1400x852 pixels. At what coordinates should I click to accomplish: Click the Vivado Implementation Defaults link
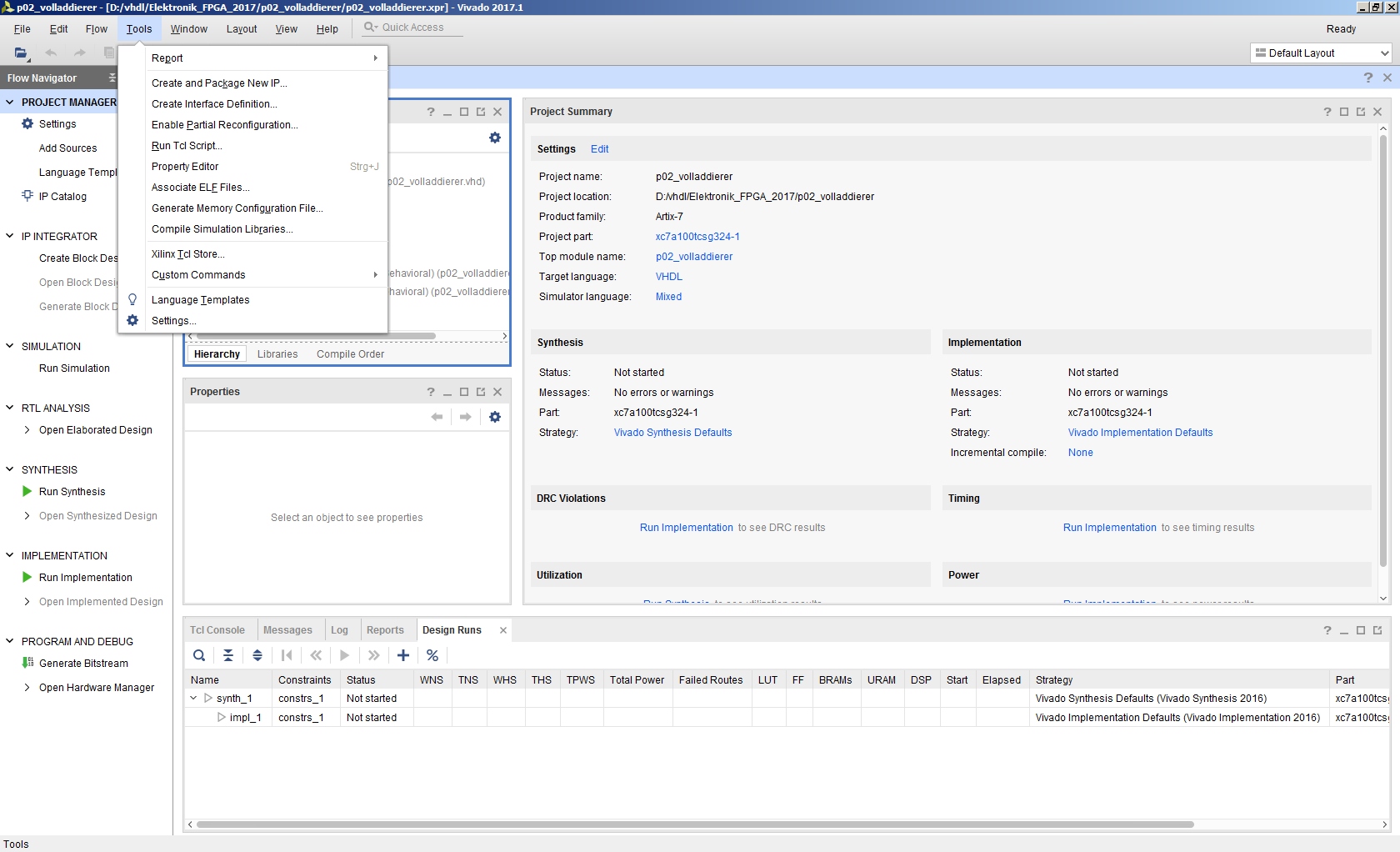(1141, 433)
